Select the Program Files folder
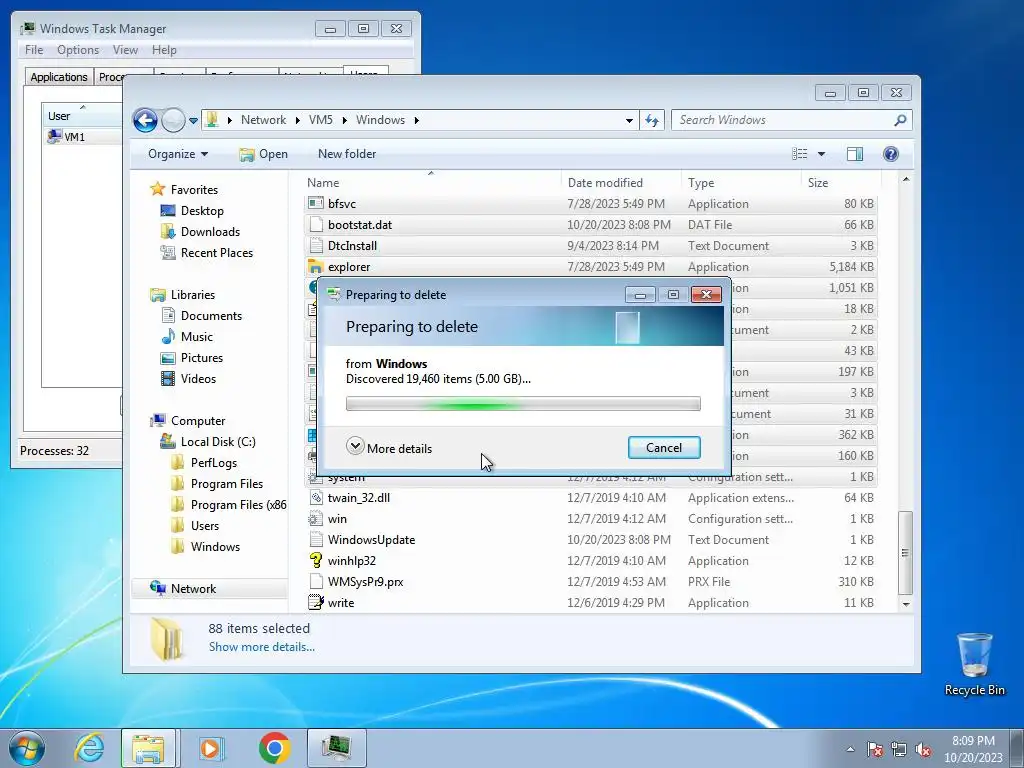The width and height of the screenshot is (1024, 768). (227, 484)
